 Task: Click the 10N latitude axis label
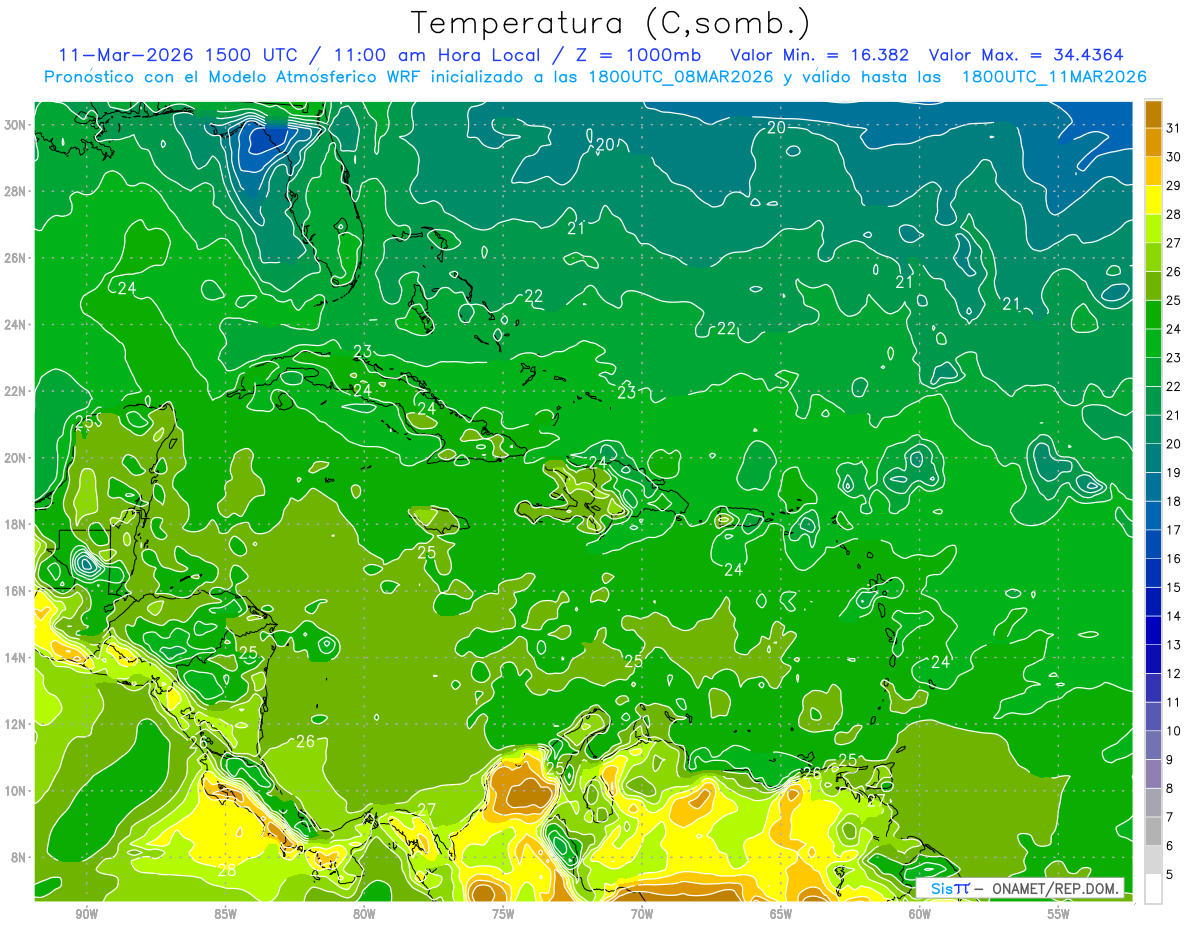(x=14, y=791)
